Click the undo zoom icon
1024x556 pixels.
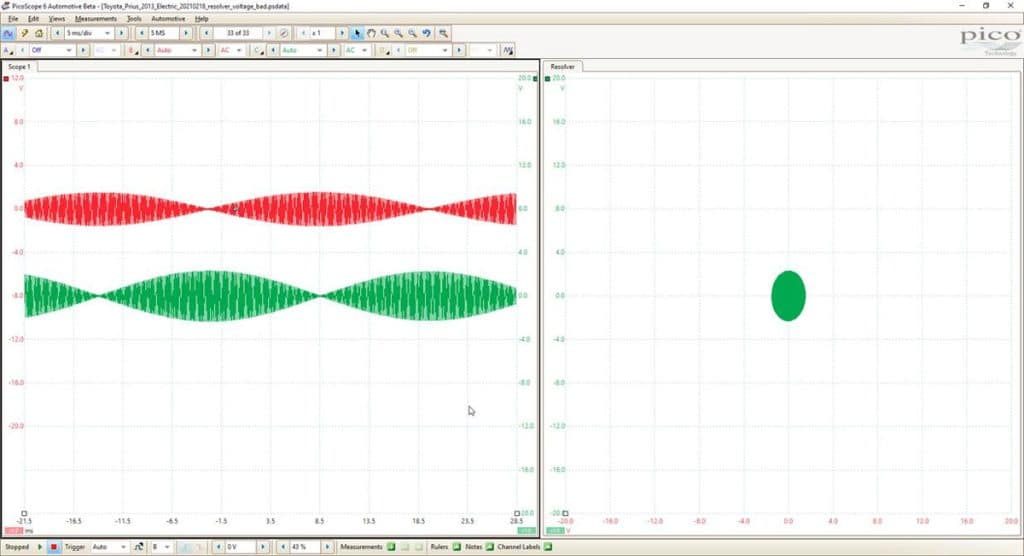(x=426, y=33)
